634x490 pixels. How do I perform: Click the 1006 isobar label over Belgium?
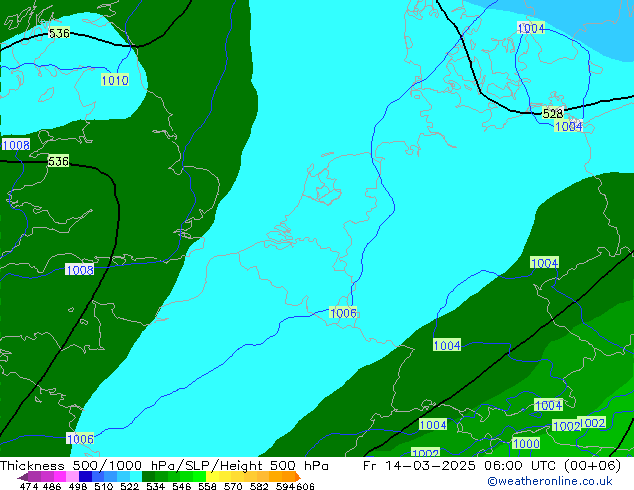click(x=343, y=313)
